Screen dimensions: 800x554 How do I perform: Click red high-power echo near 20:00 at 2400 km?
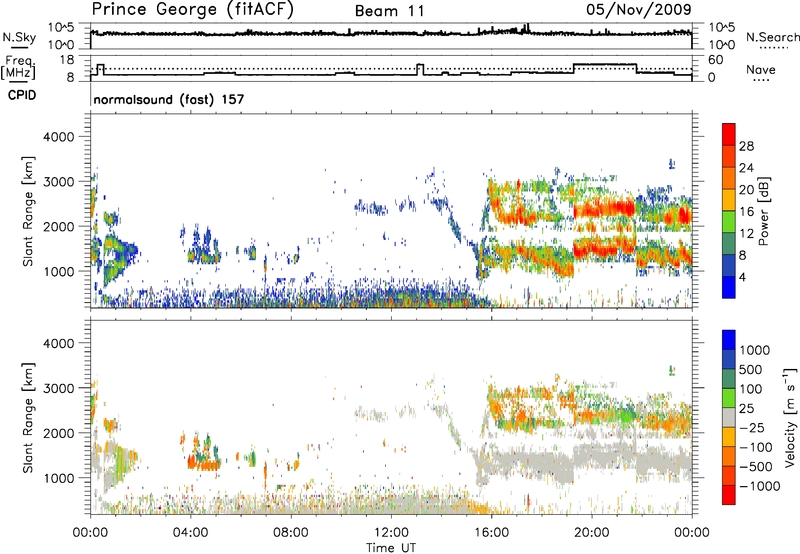click(605, 209)
